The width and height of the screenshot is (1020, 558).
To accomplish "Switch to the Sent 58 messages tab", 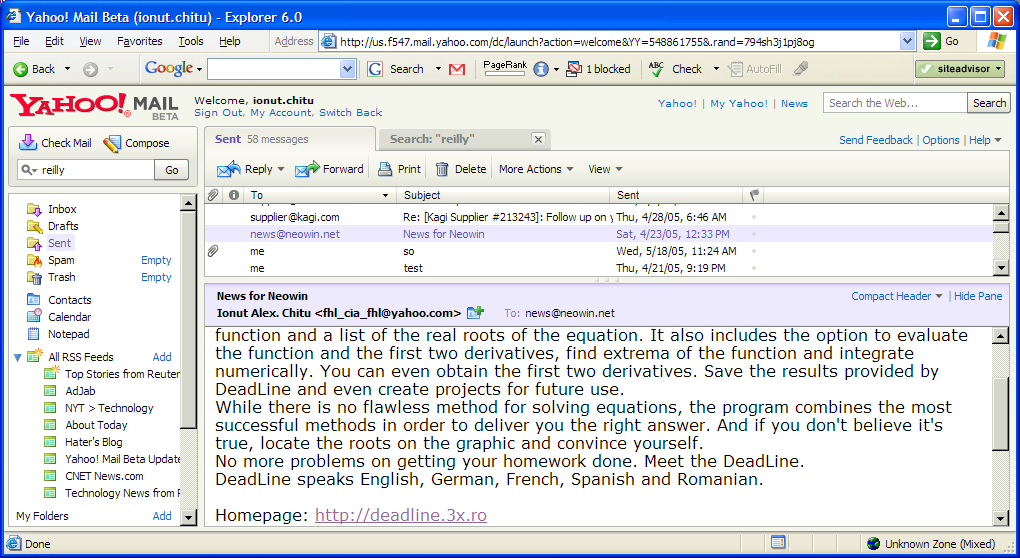I will click(289, 139).
